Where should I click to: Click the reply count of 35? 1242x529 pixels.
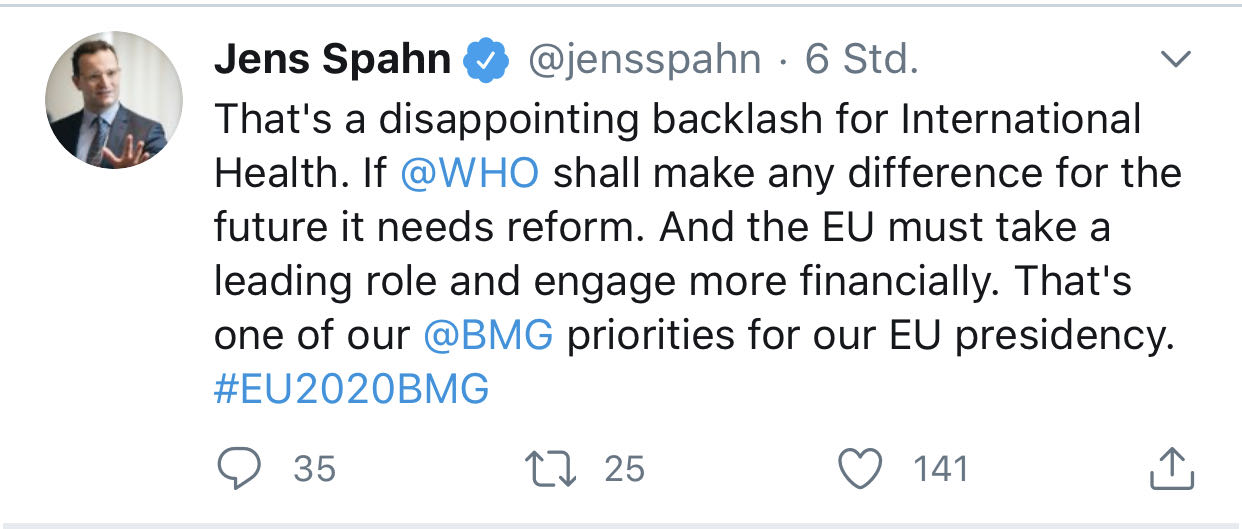[314, 468]
